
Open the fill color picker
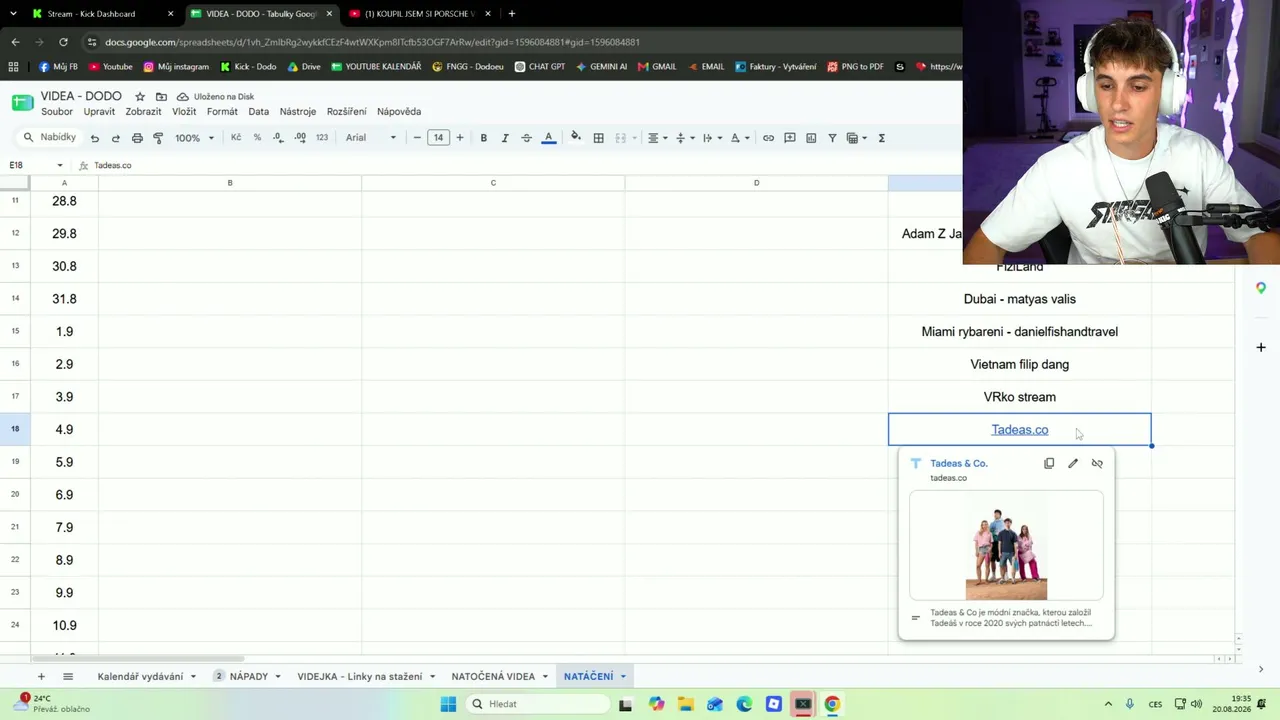(x=575, y=138)
